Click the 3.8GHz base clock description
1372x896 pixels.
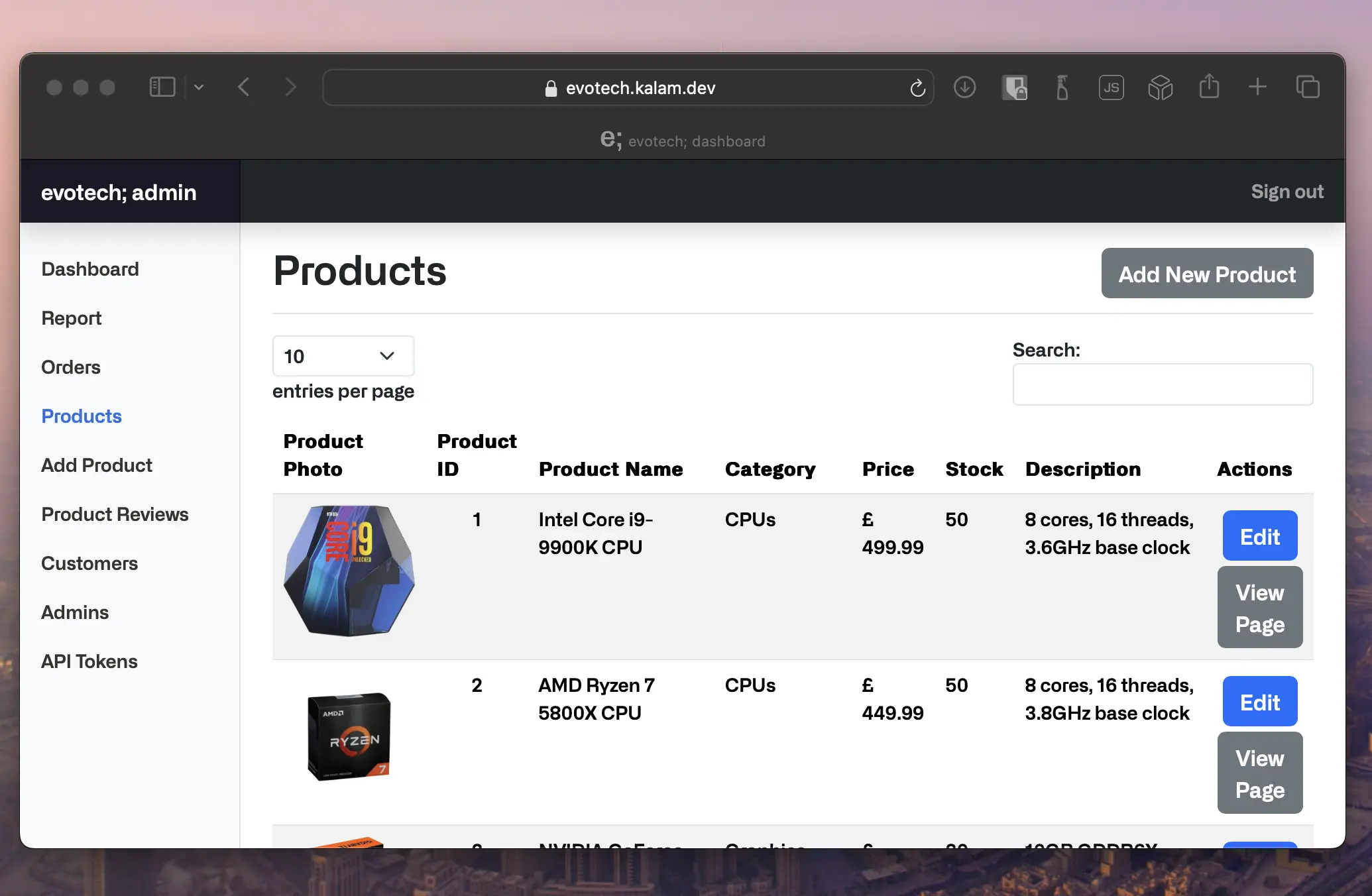coord(1107,713)
